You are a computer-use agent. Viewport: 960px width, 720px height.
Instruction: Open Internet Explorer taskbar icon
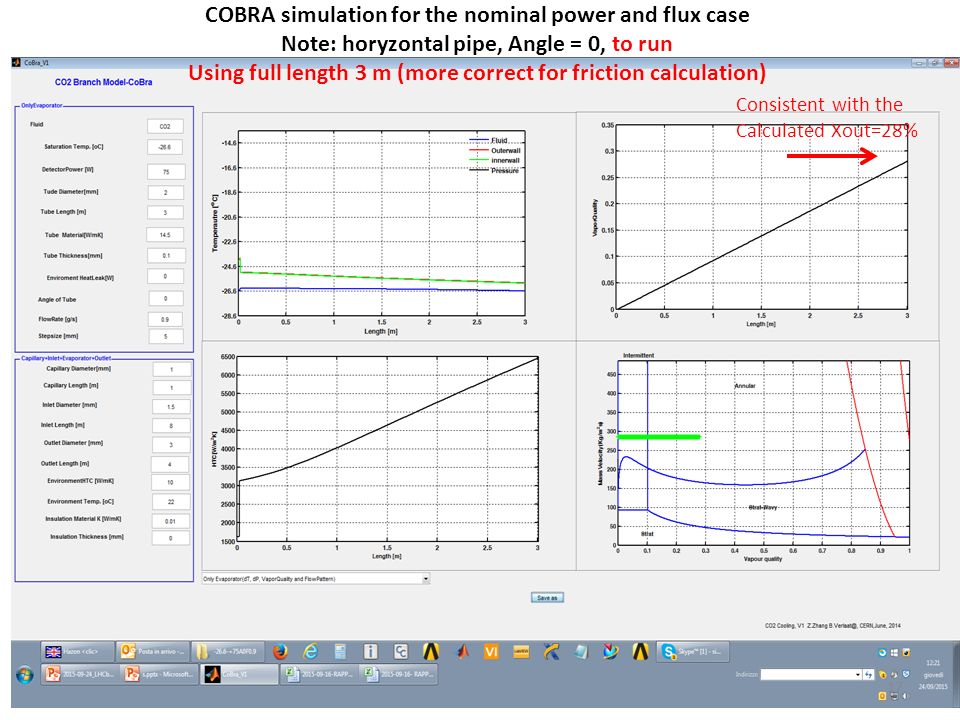click(x=310, y=652)
